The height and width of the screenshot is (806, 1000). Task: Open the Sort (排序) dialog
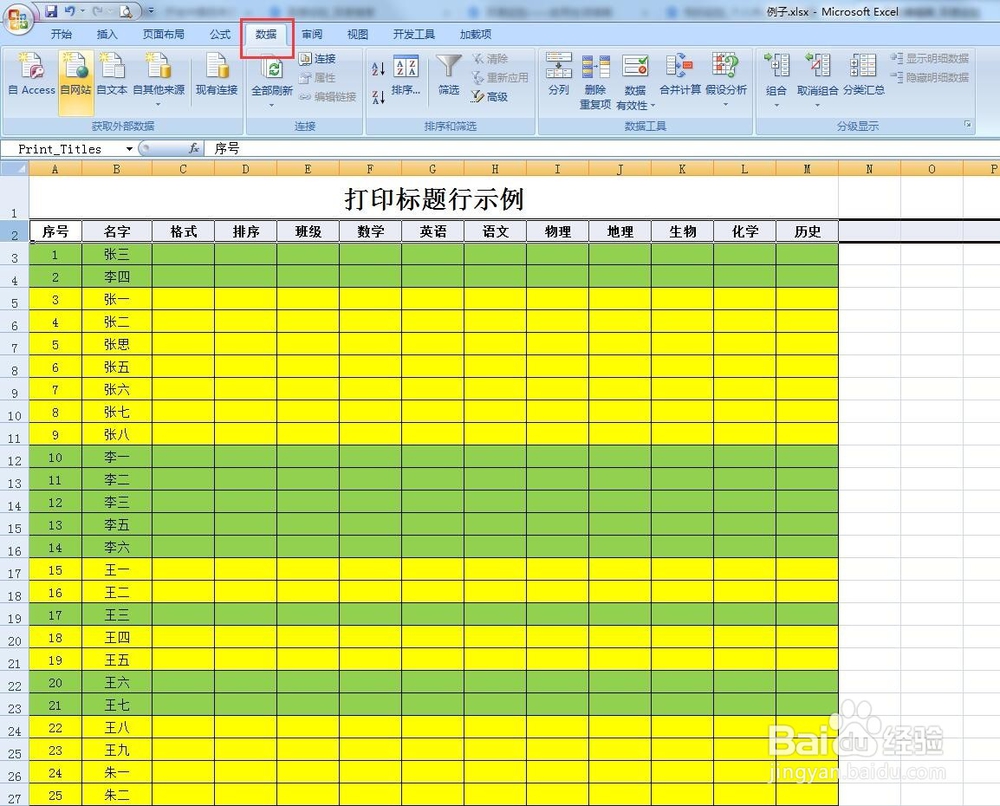(x=406, y=77)
